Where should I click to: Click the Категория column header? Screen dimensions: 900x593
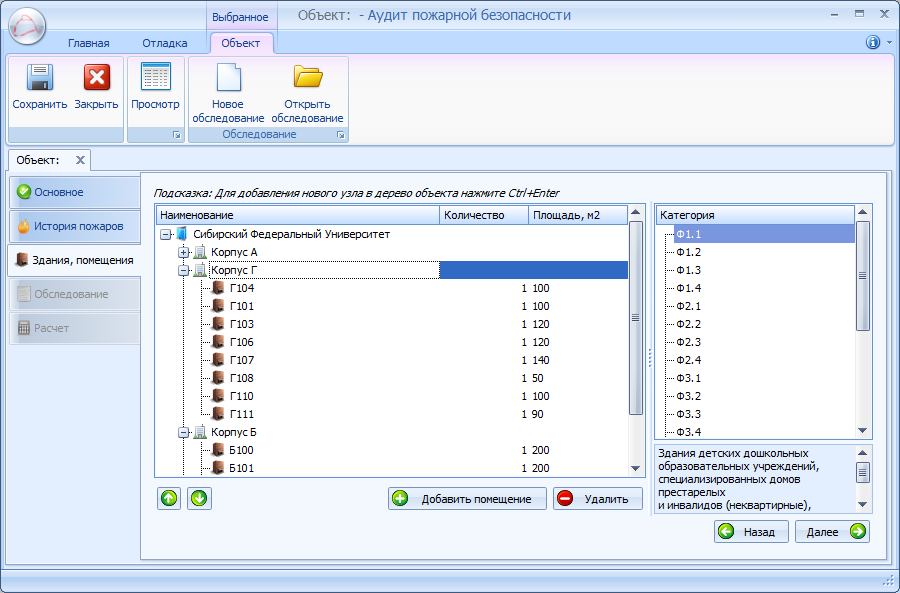(755, 215)
